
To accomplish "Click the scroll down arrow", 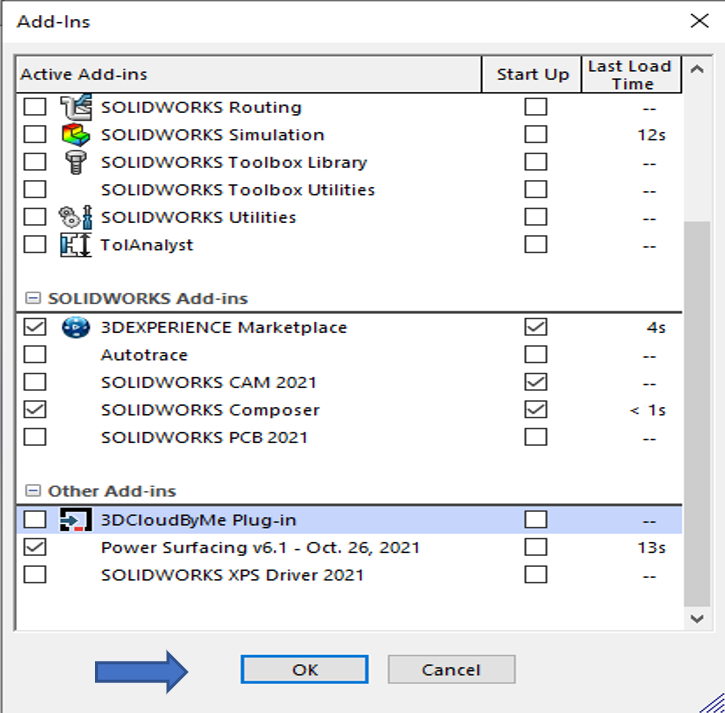I will (x=698, y=619).
